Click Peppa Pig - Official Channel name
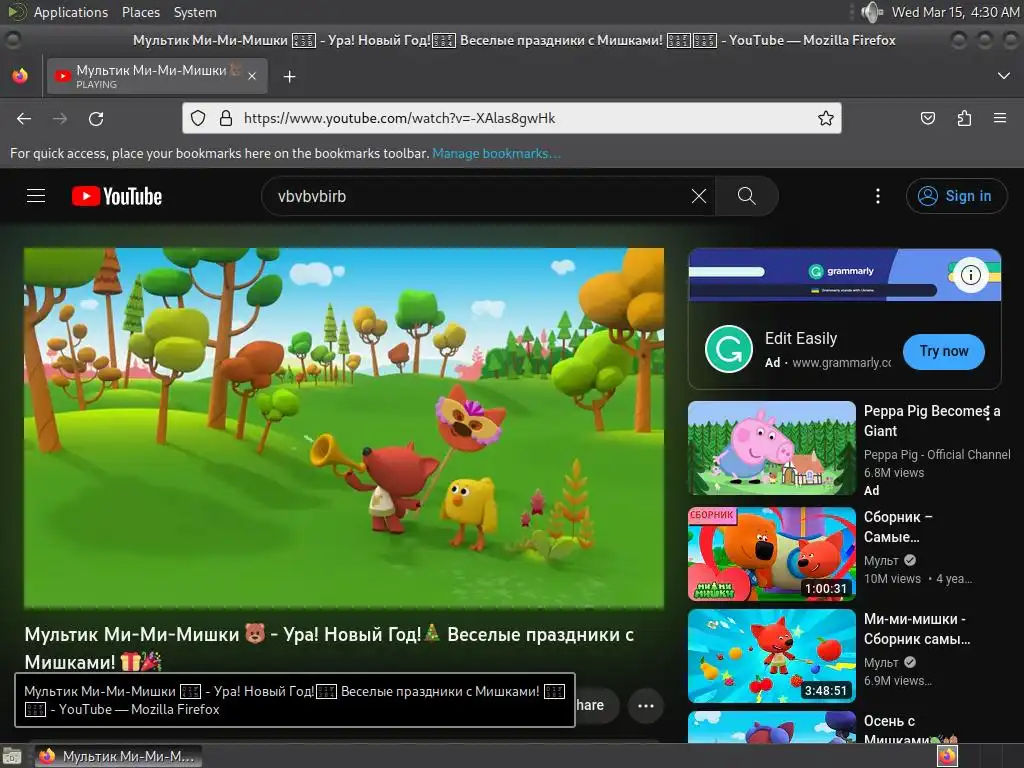This screenshot has width=1024, height=768. click(936, 455)
